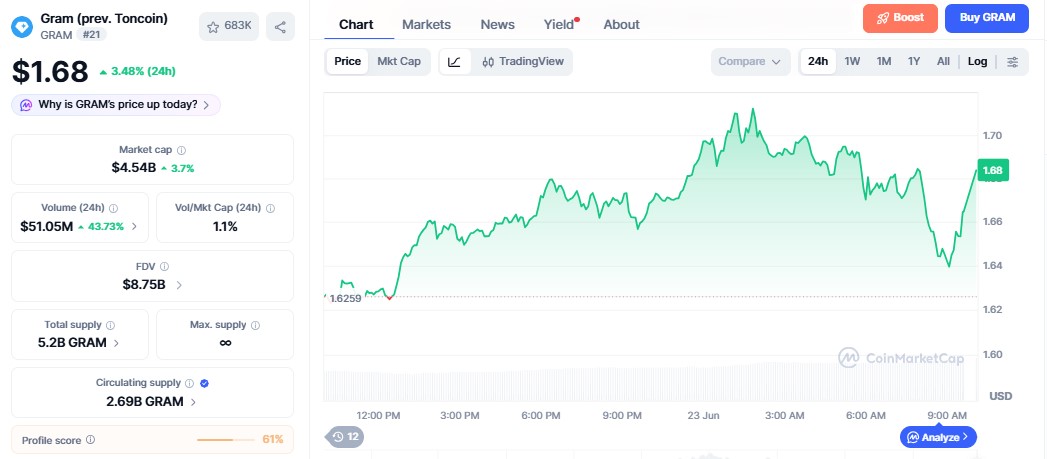Show Market cap info tooltip icon
The image size is (1047, 459).
(182, 150)
